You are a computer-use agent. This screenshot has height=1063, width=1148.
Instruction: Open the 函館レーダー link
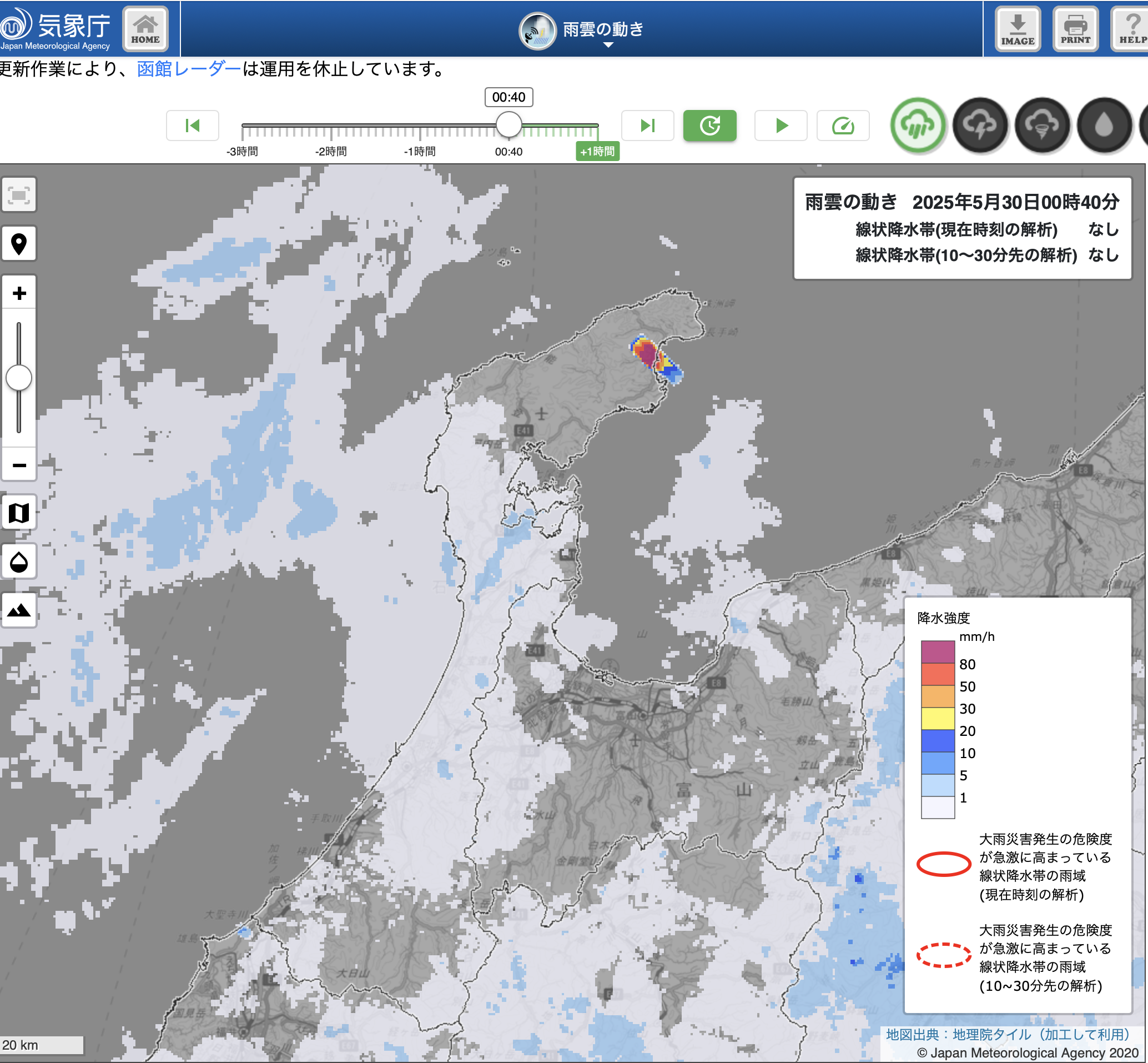tap(189, 69)
